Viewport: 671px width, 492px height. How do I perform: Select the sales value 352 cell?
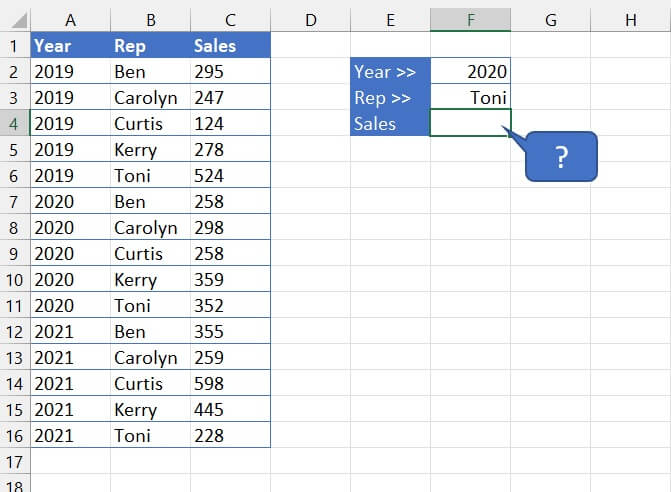230,306
